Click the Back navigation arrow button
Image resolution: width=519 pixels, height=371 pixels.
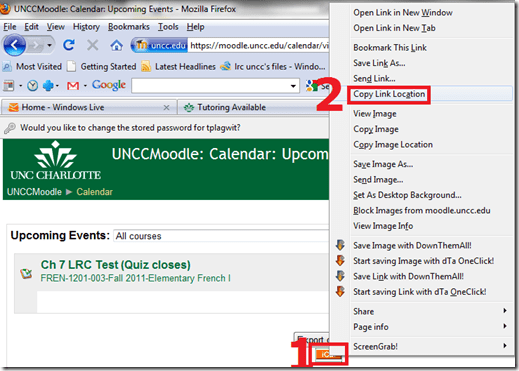14,45
